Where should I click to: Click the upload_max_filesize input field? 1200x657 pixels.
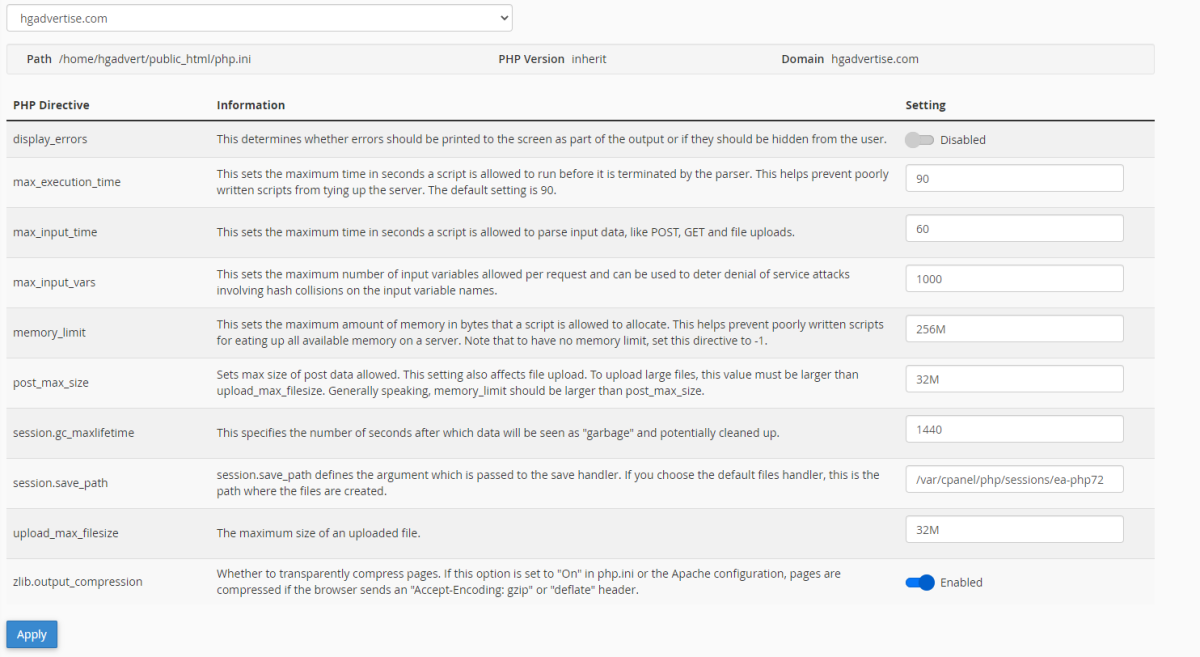point(1013,528)
